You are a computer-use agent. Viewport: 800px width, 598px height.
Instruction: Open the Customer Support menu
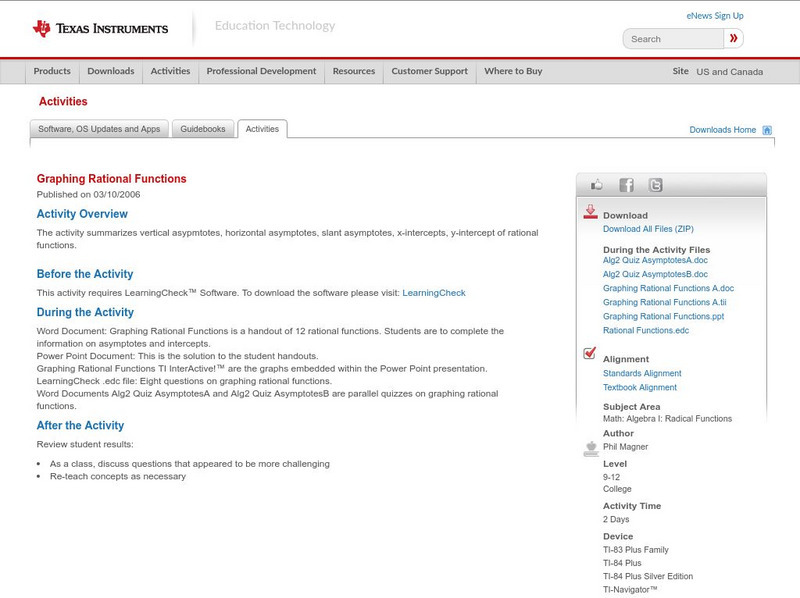point(430,71)
